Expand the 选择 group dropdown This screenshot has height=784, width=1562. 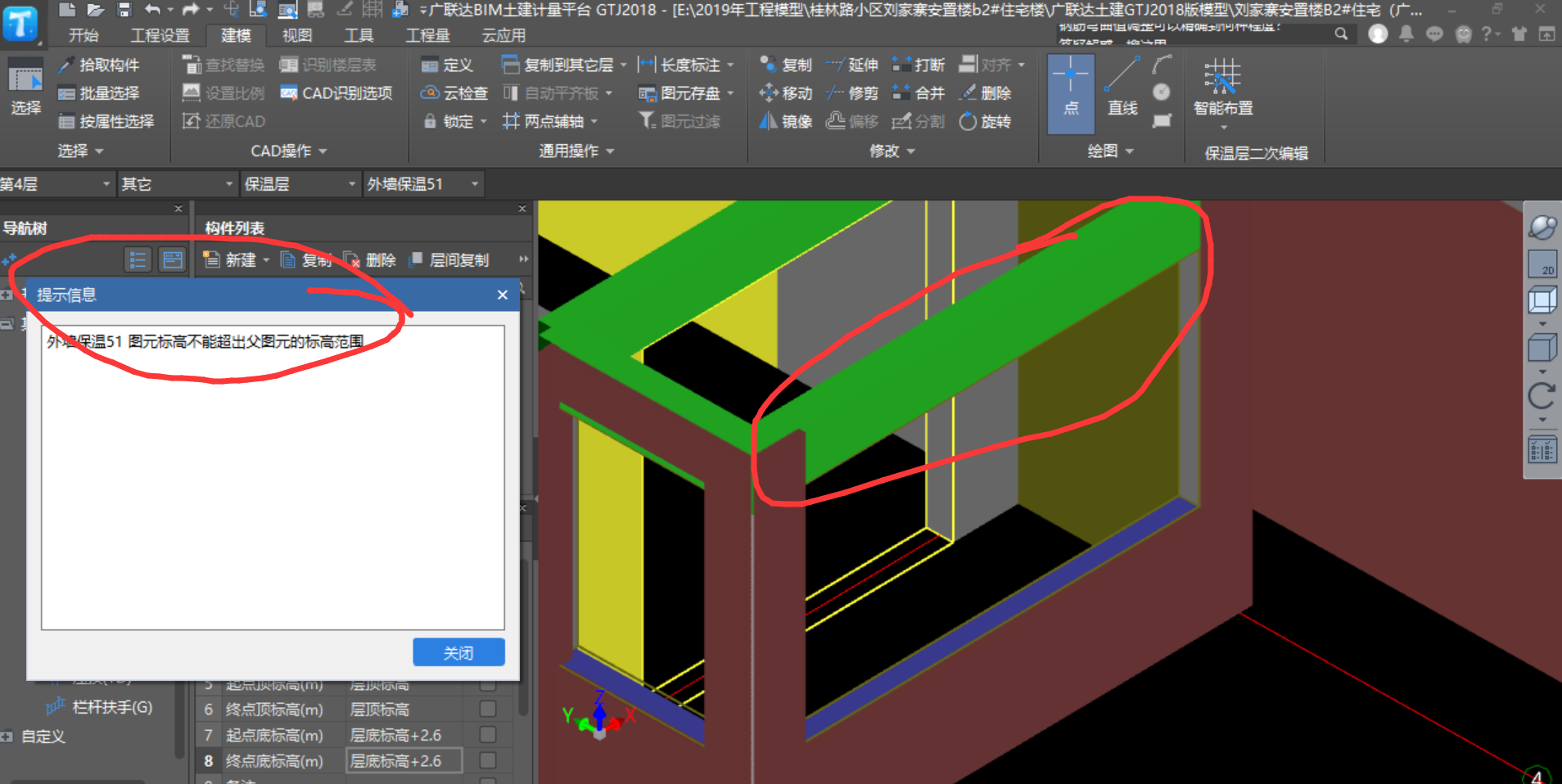tap(81, 151)
